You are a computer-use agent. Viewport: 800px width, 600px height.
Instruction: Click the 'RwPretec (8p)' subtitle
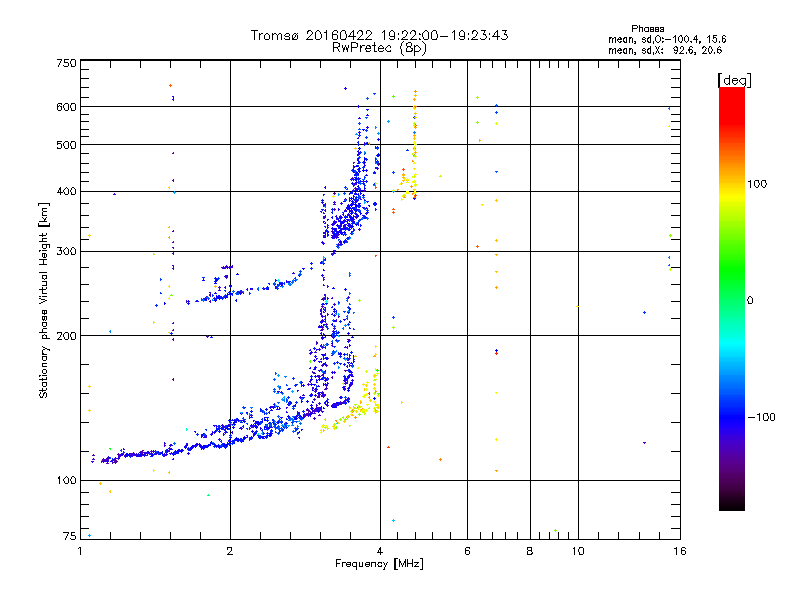tap(379, 48)
